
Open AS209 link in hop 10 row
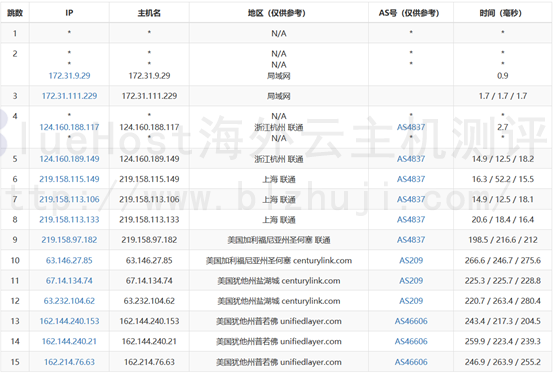click(411, 260)
